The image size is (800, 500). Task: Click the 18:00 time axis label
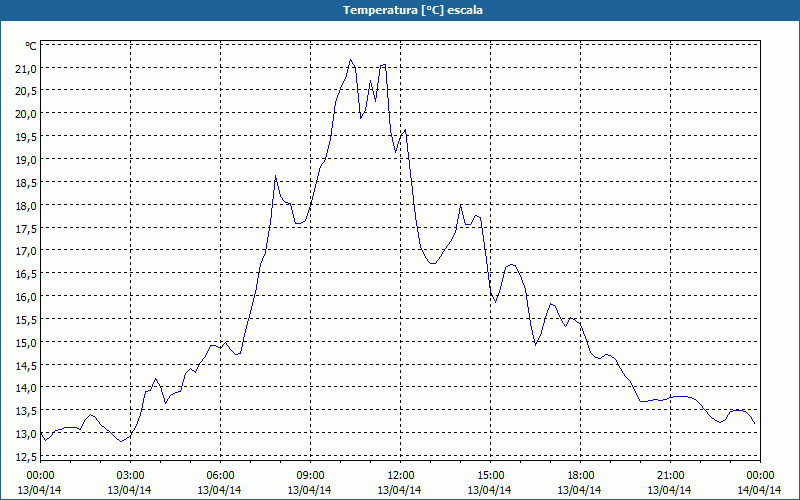pos(581,476)
